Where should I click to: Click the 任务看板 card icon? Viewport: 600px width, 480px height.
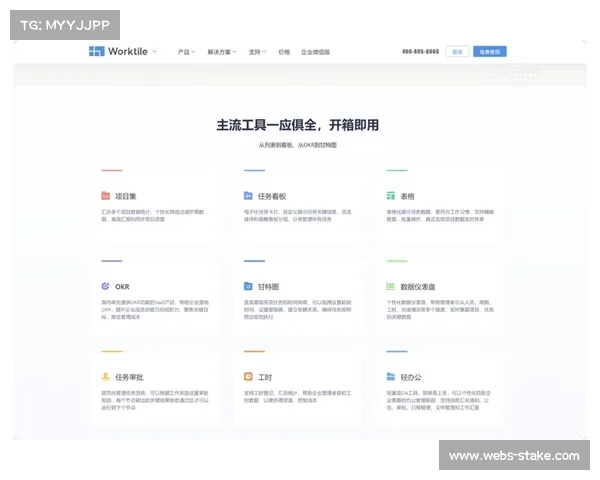[248, 196]
